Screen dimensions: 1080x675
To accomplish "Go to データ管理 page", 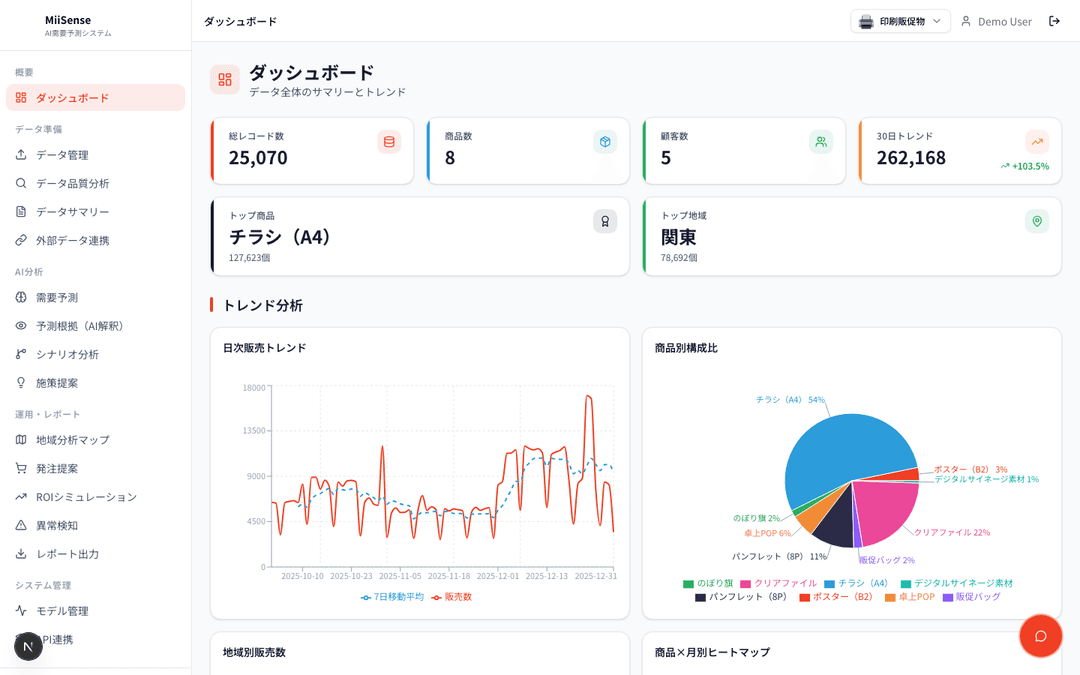I will [96, 155].
